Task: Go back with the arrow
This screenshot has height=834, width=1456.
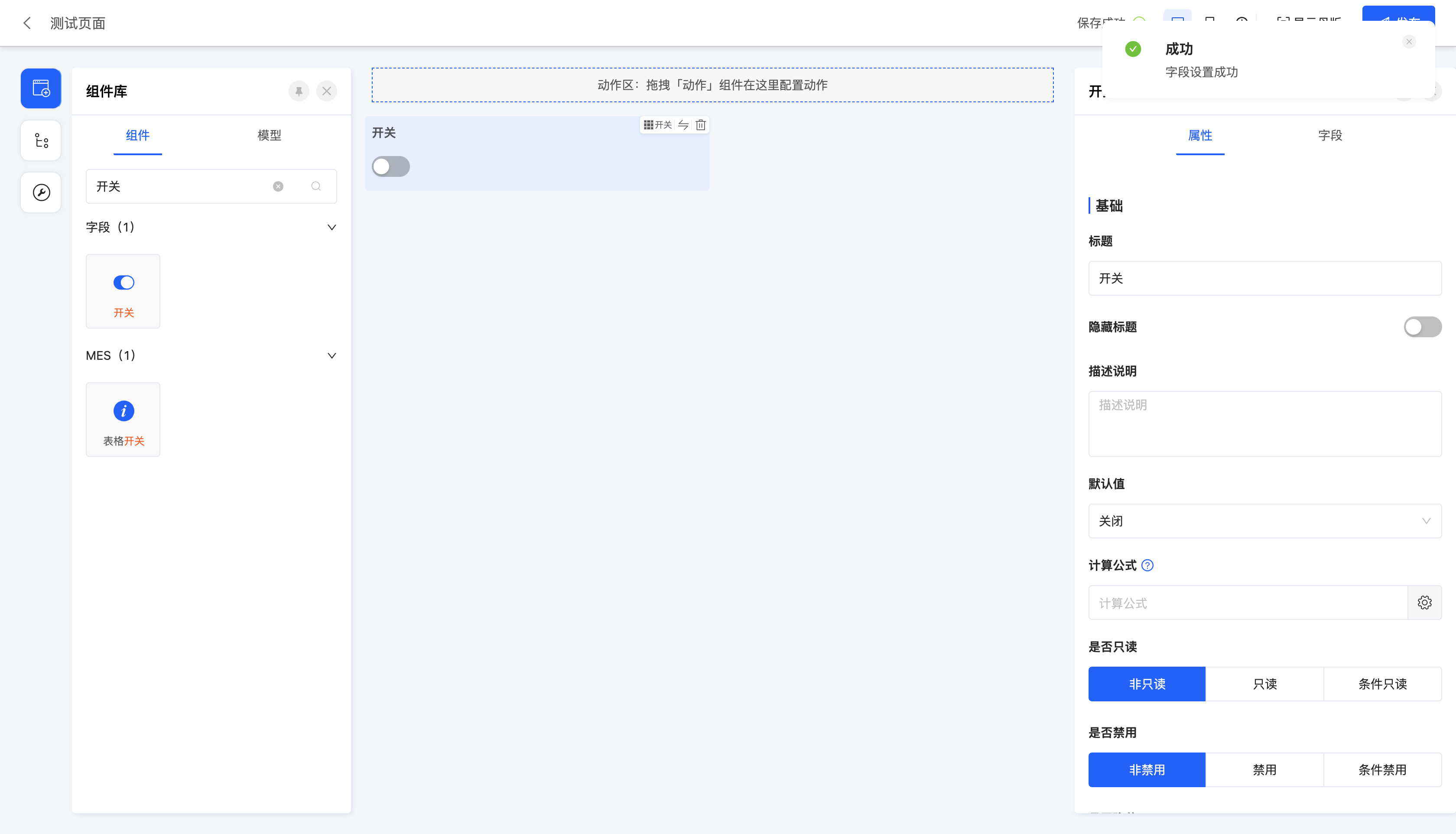Action: (x=27, y=23)
